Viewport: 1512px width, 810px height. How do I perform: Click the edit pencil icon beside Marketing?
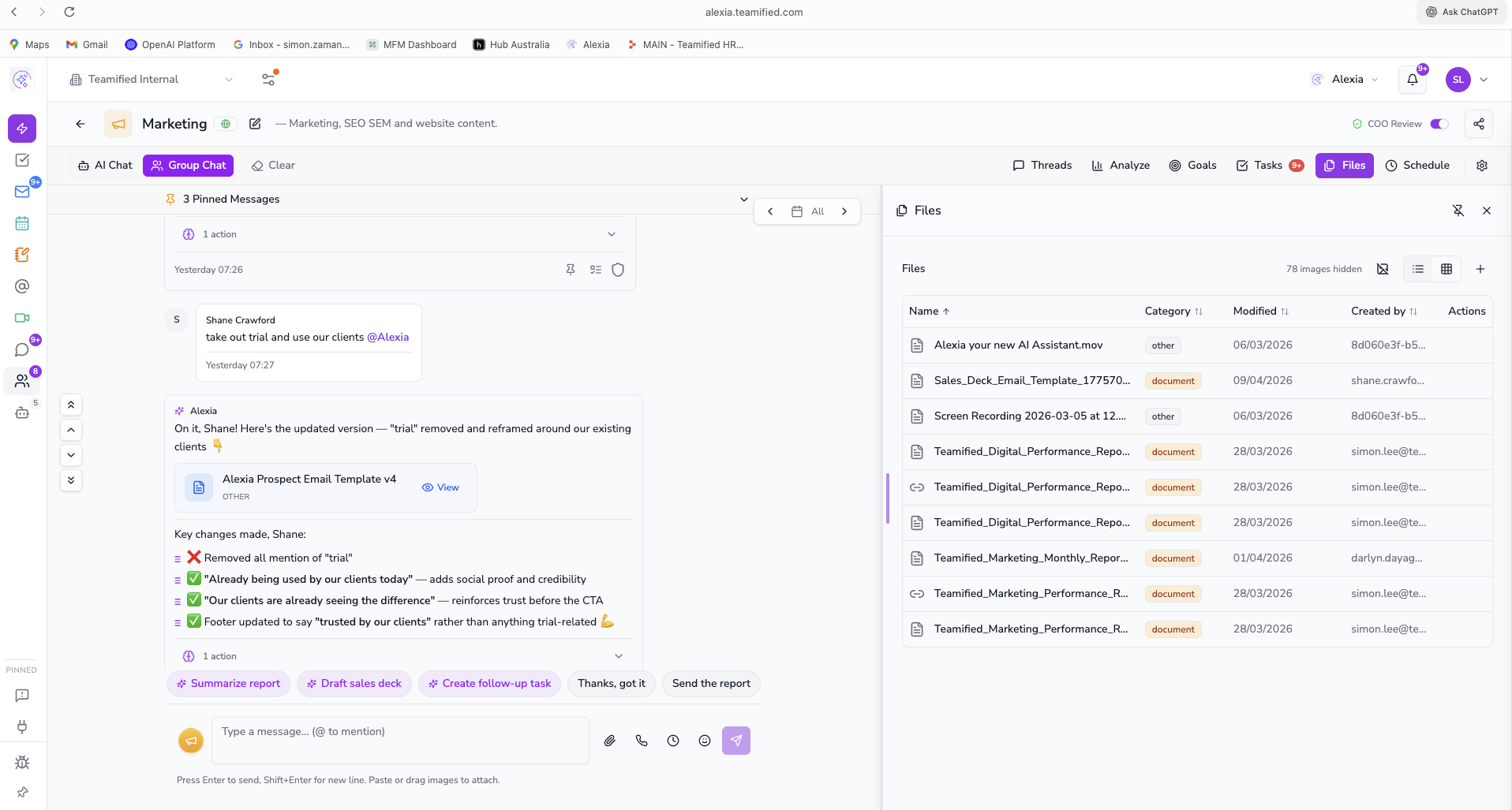click(x=255, y=124)
